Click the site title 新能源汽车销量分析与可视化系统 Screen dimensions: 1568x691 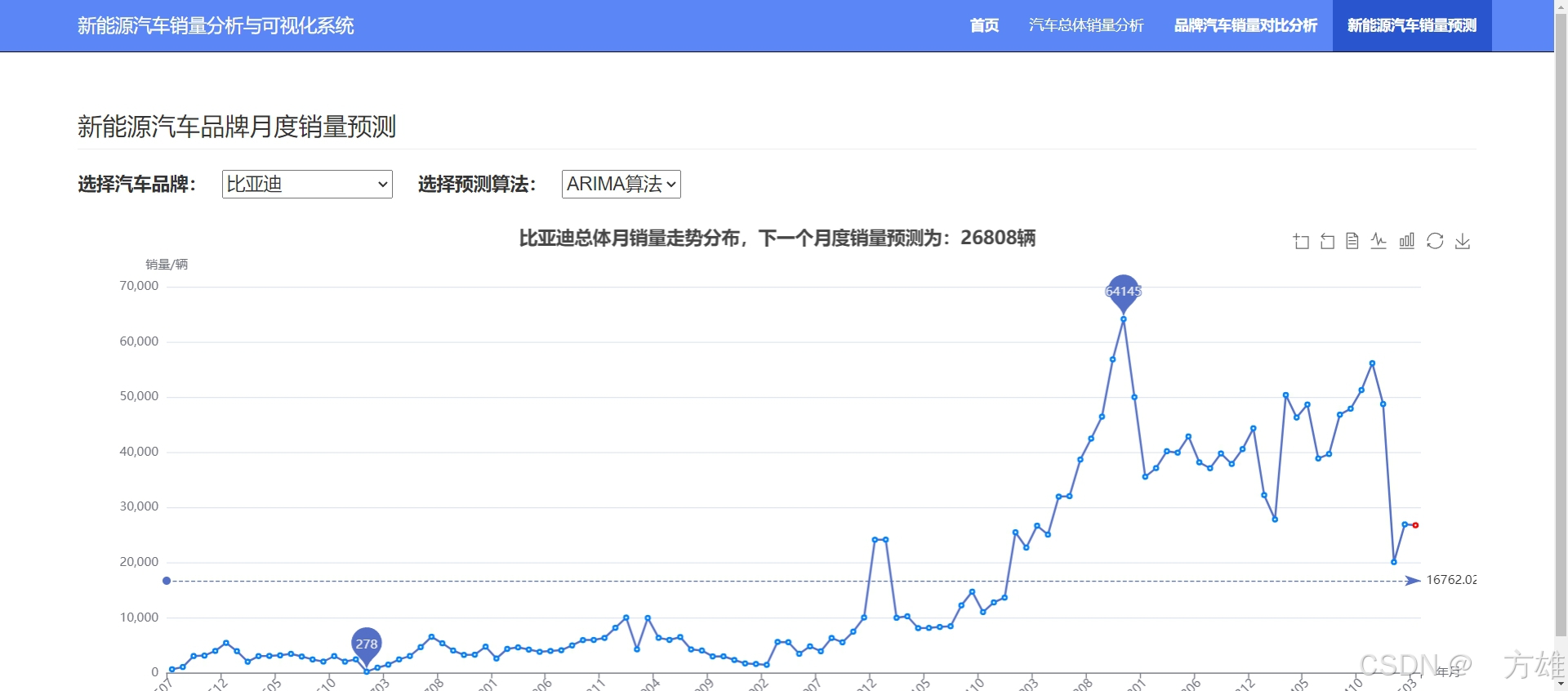point(216,26)
